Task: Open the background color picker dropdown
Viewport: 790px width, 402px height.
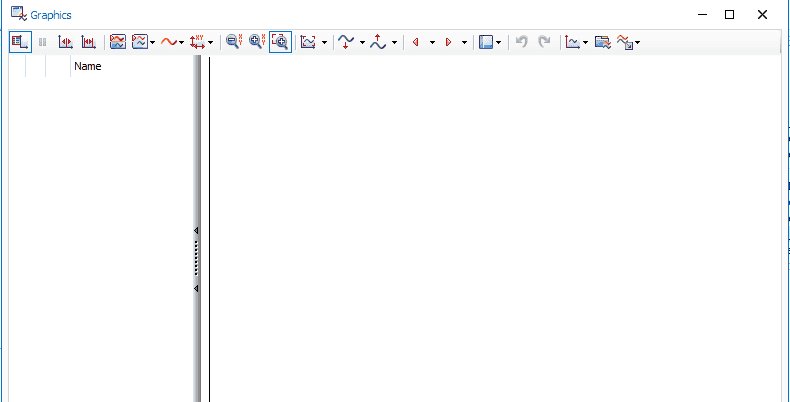Action: [498, 43]
